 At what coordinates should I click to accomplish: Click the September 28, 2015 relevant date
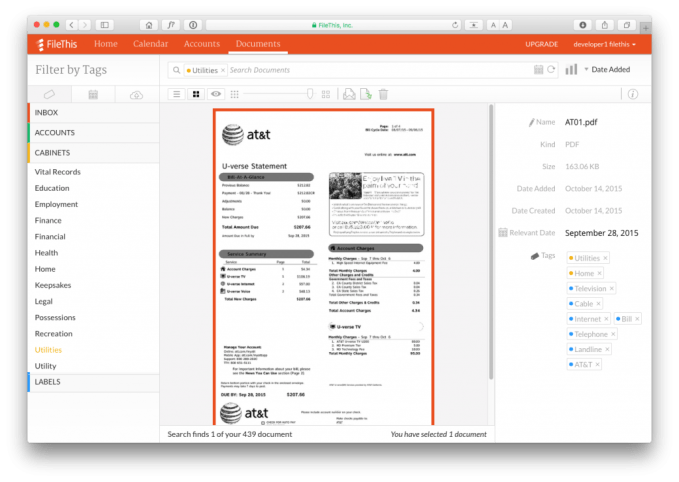point(601,233)
